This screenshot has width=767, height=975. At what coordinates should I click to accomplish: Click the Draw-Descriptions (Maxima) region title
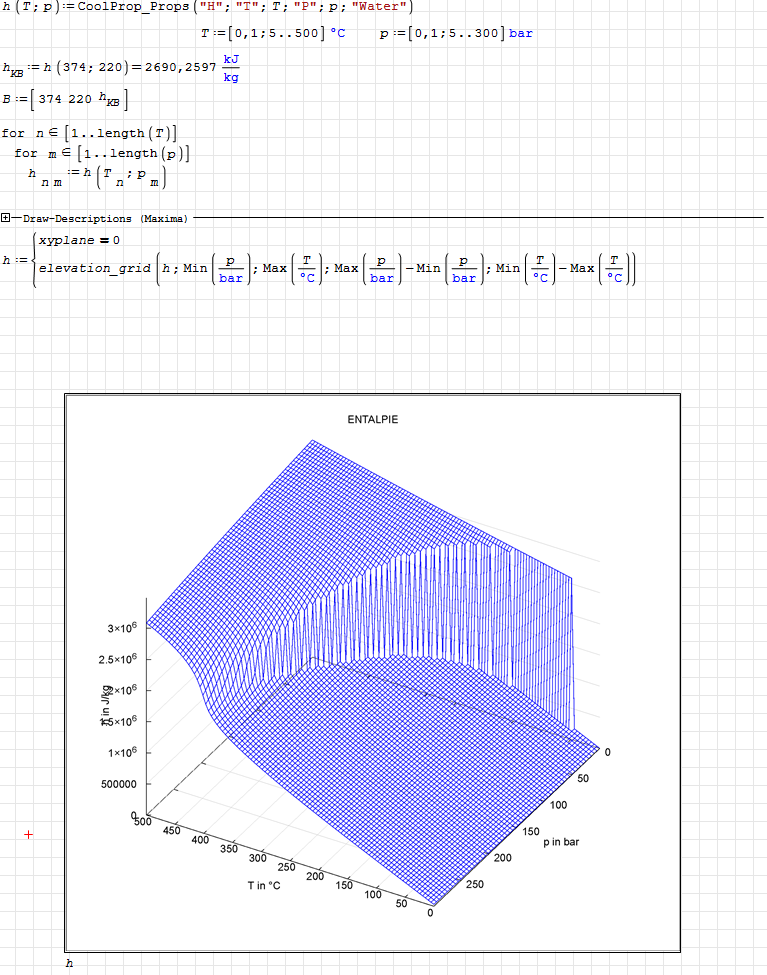(x=104, y=218)
